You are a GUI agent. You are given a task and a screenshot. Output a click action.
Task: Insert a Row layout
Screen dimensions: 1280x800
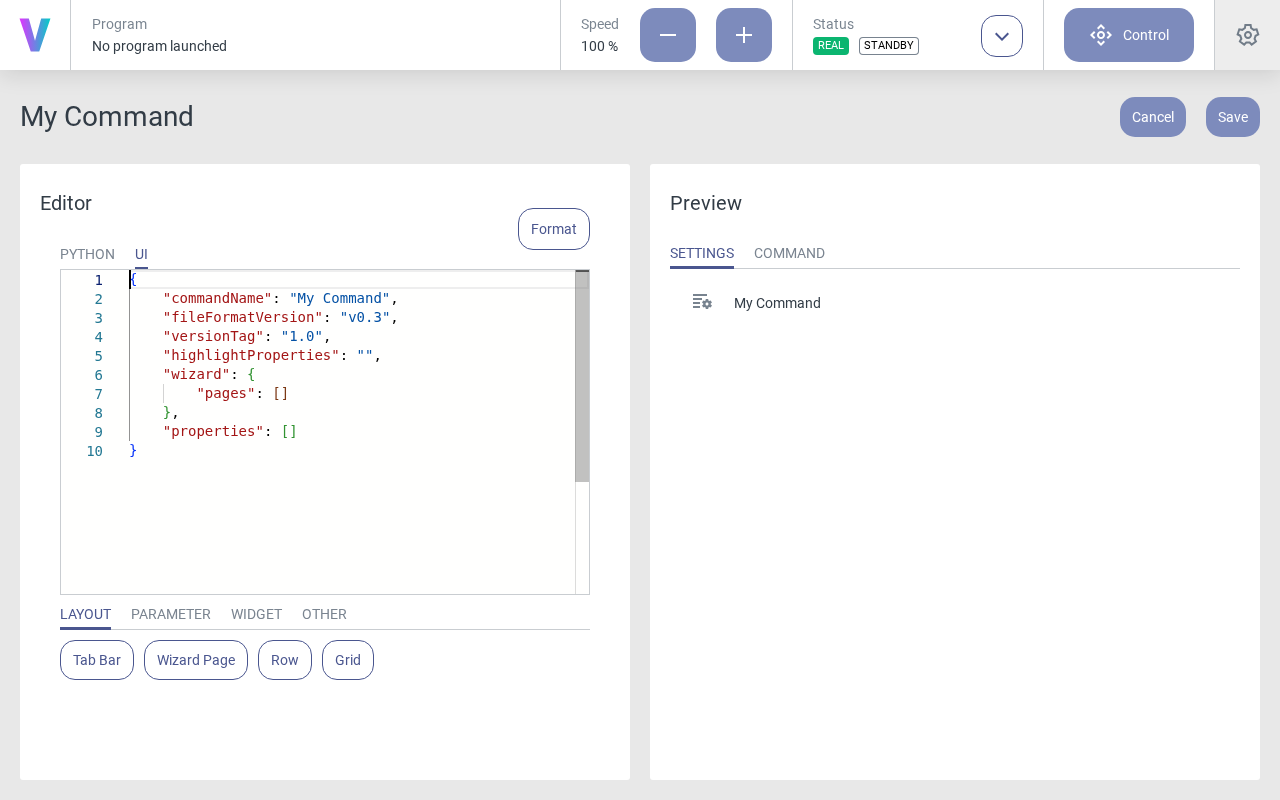point(285,660)
